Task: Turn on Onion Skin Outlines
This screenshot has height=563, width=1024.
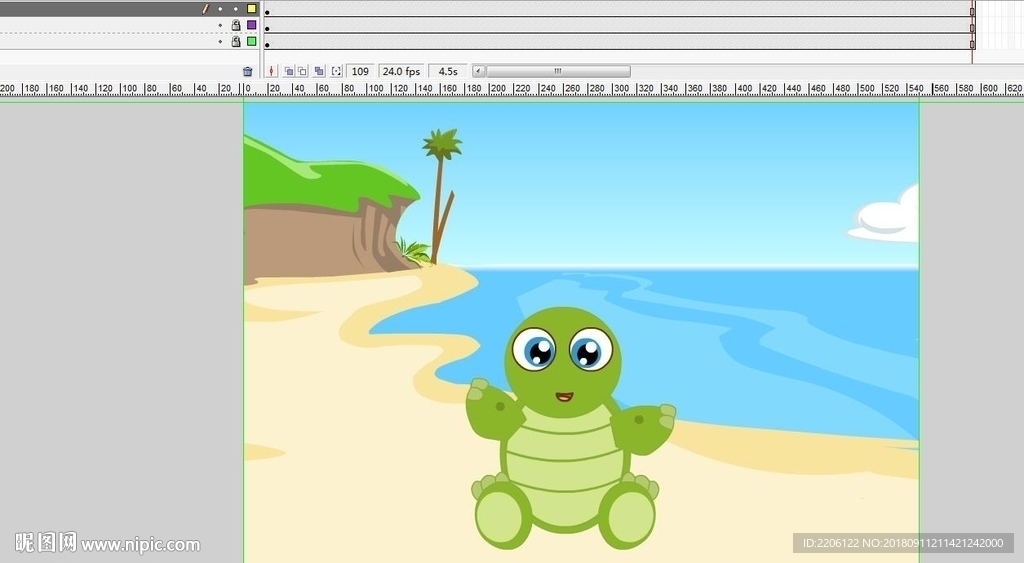Action: point(302,72)
